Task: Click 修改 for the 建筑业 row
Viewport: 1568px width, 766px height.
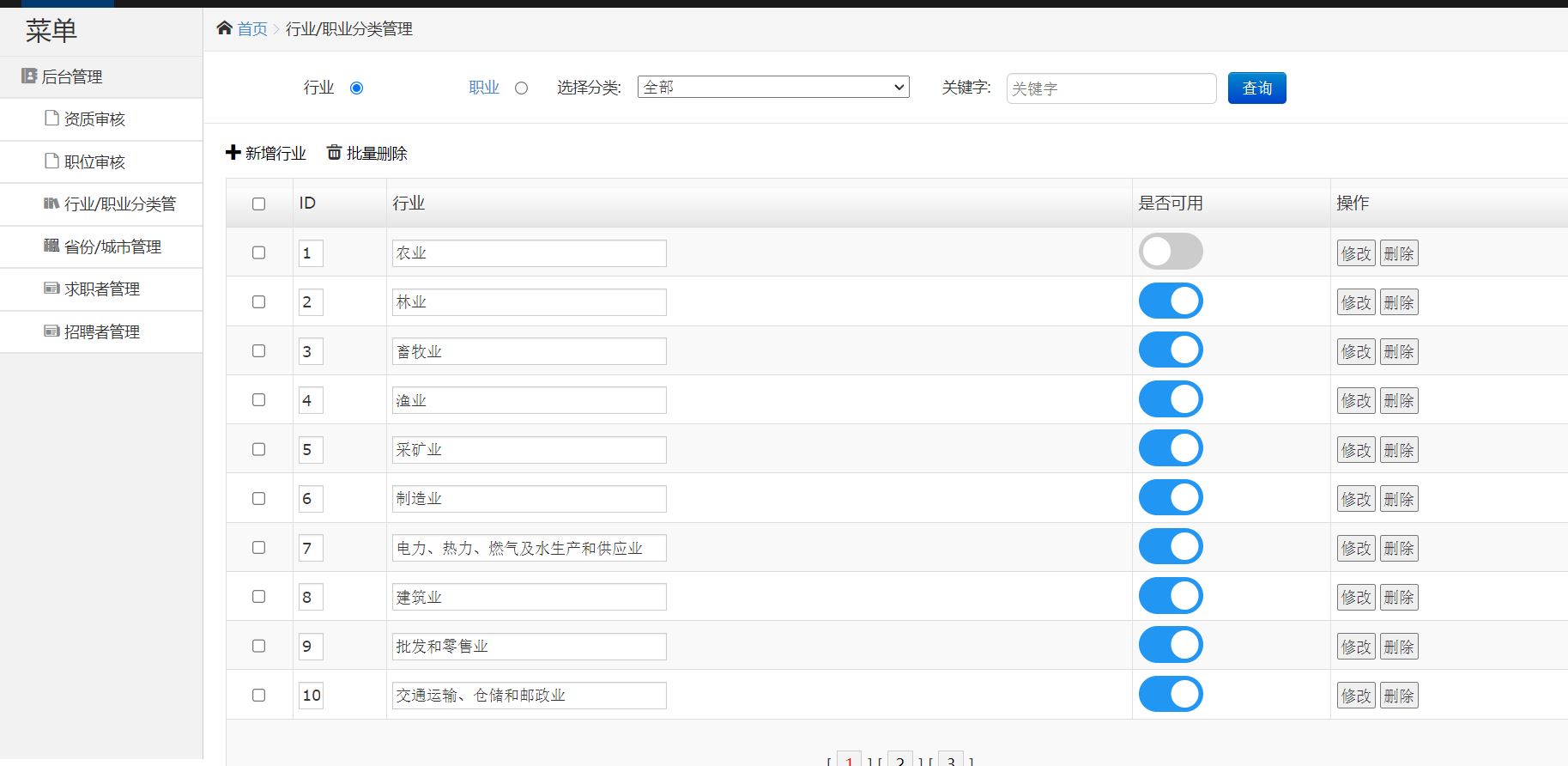Action: pos(1356,597)
